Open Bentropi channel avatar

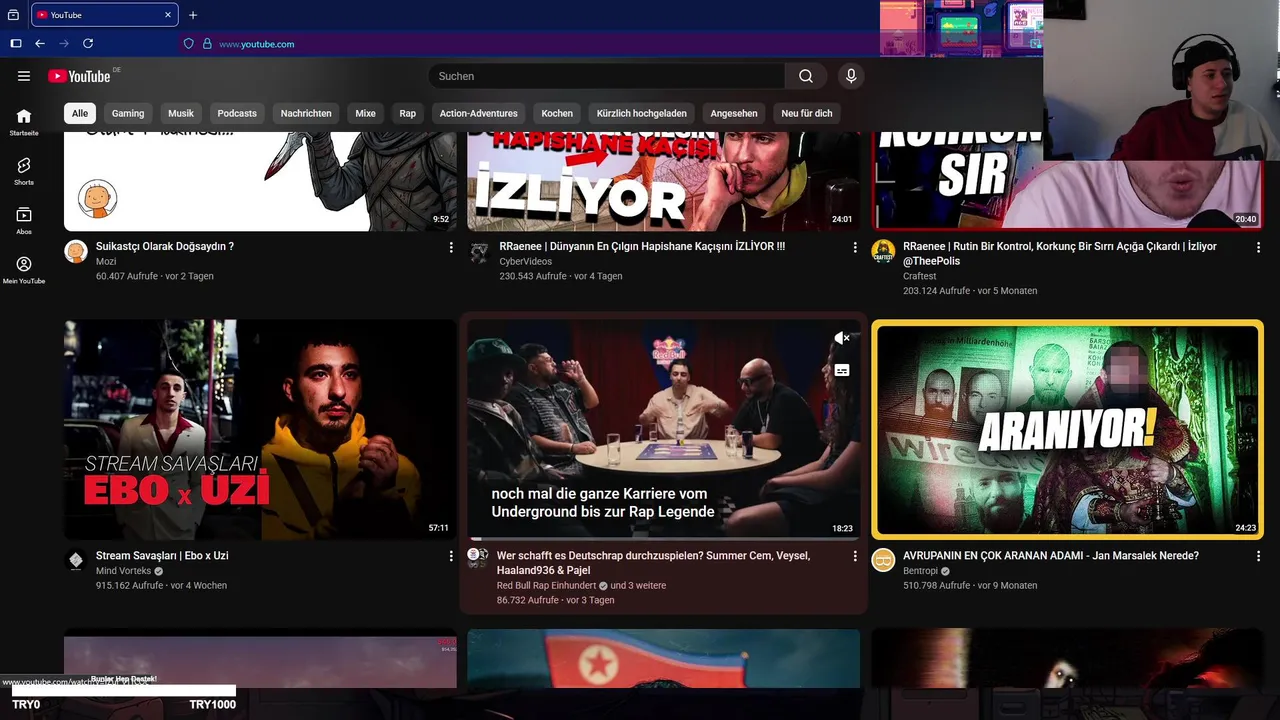883,560
